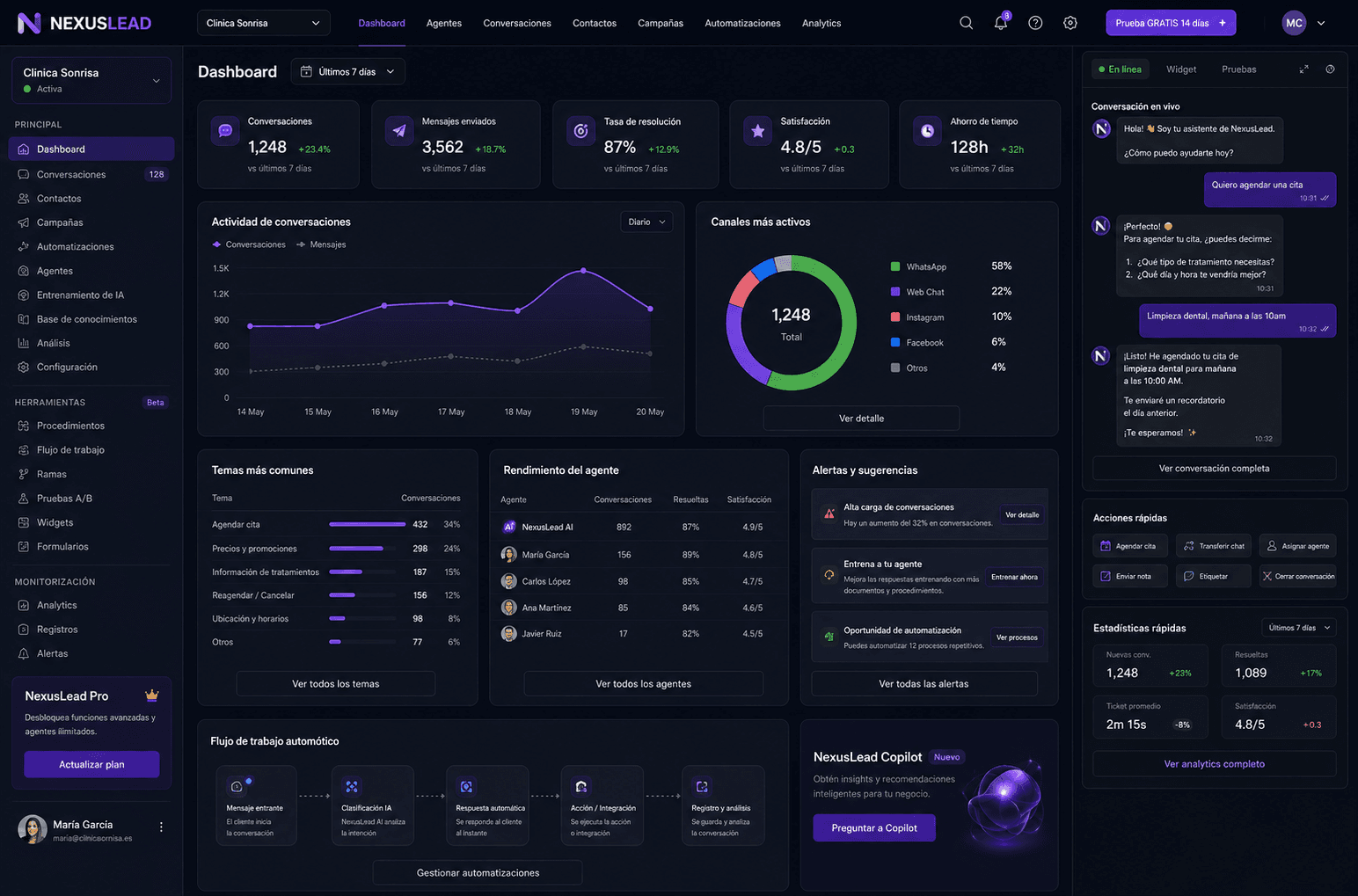Open Estadísticas rápidas Últimos 7 días dropdown
Viewport: 1358px width, 896px height.
coord(1300,628)
